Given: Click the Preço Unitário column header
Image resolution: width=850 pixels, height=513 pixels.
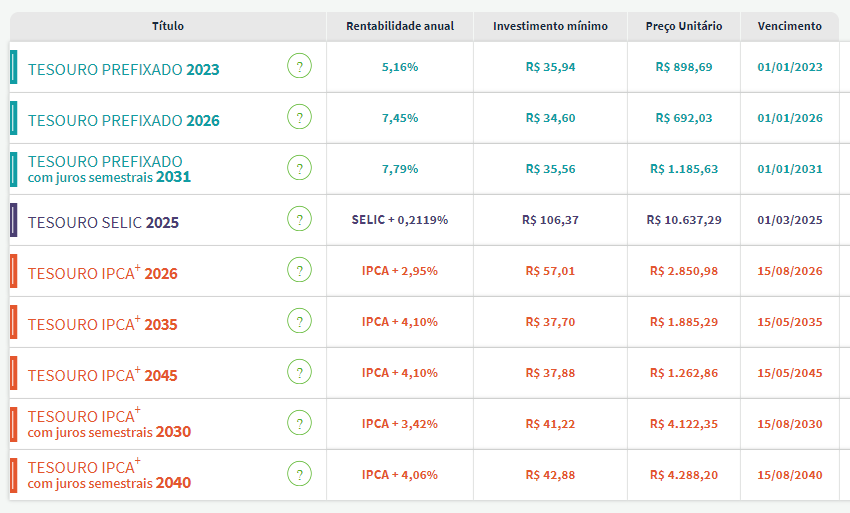Looking at the screenshot, I should (x=684, y=26).
